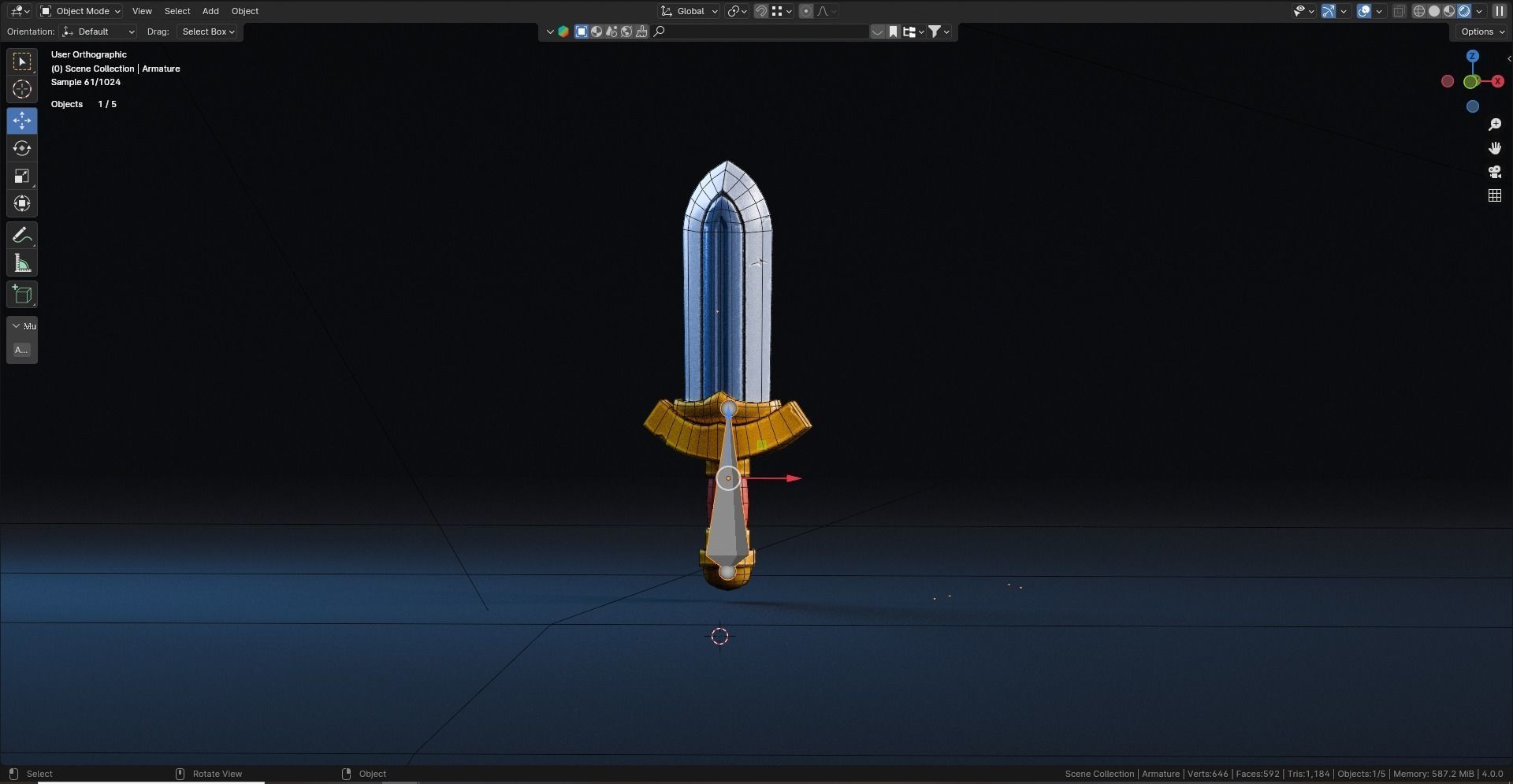This screenshot has width=1513, height=784.
Task: Open the Object Mode dropdown
Action: click(80, 11)
